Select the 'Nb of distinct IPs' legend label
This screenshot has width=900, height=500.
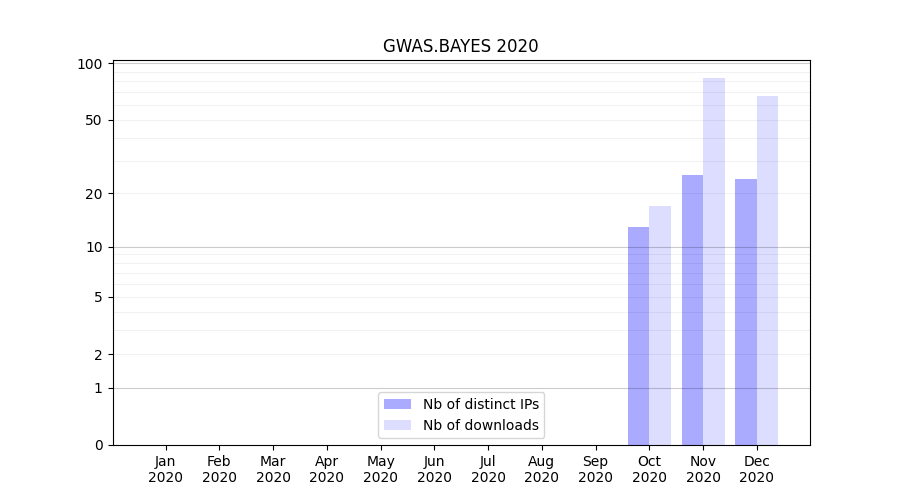pos(481,404)
